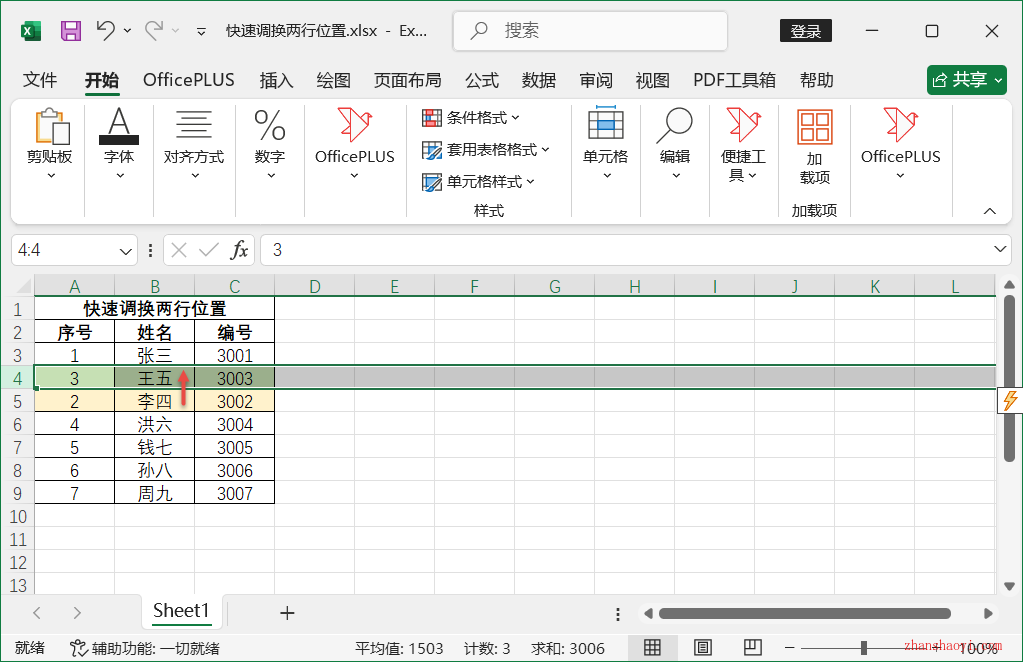Open 条件格式 conditional formatting menu
1023x662 pixels.
471,117
